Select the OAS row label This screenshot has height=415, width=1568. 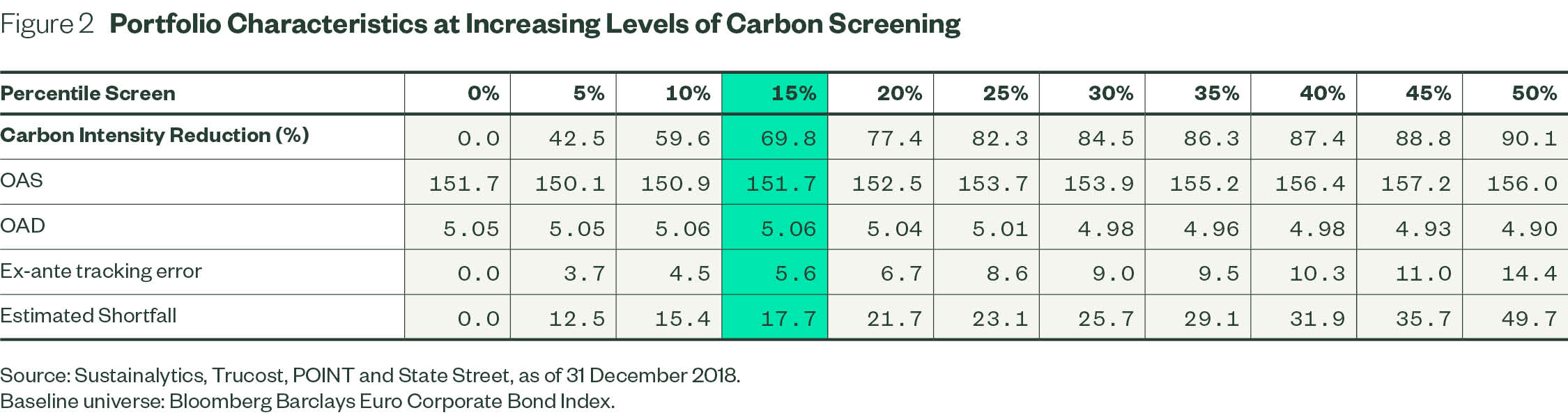[22, 180]
